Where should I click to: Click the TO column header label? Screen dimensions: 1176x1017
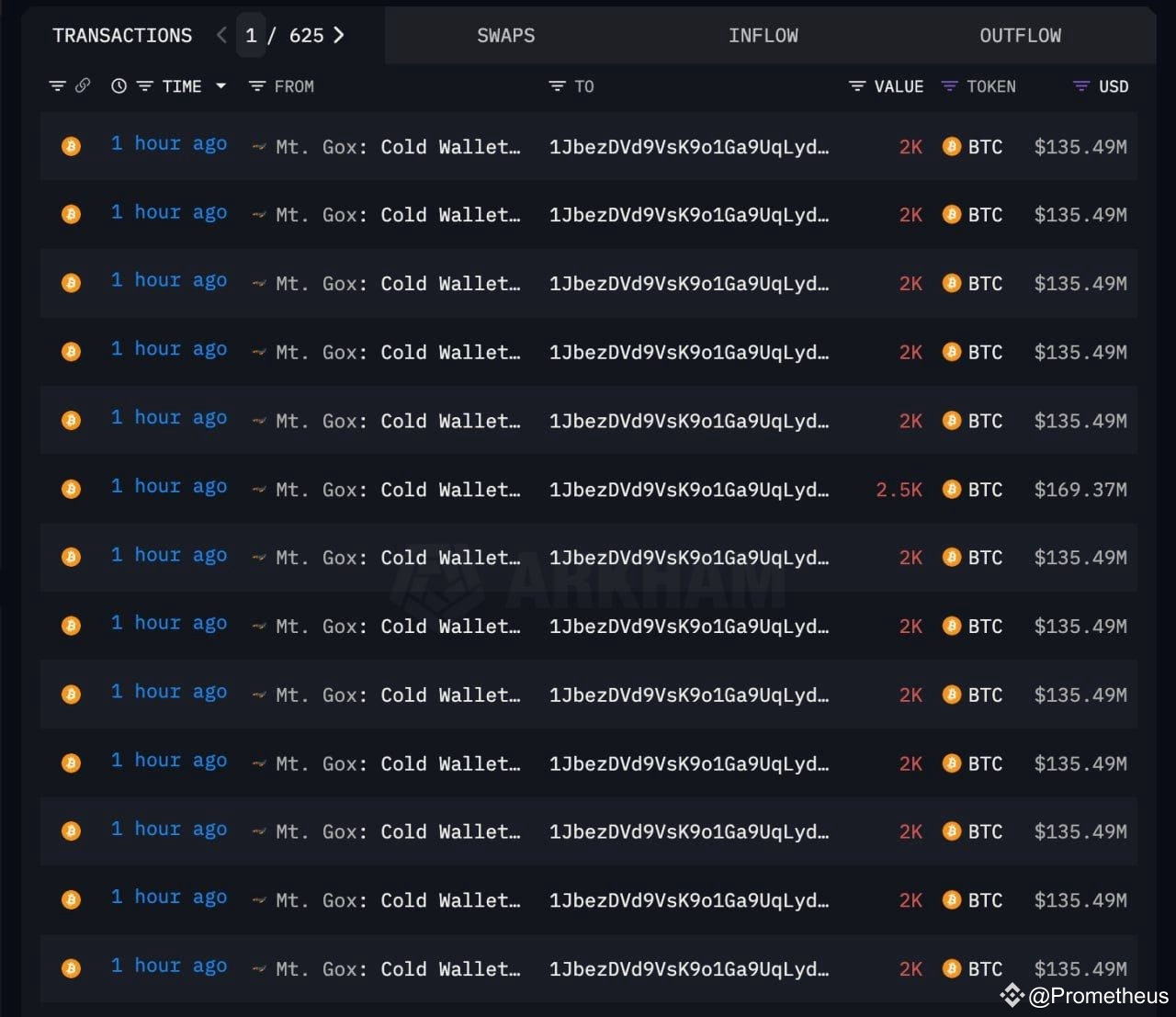[x=584, y=86]
